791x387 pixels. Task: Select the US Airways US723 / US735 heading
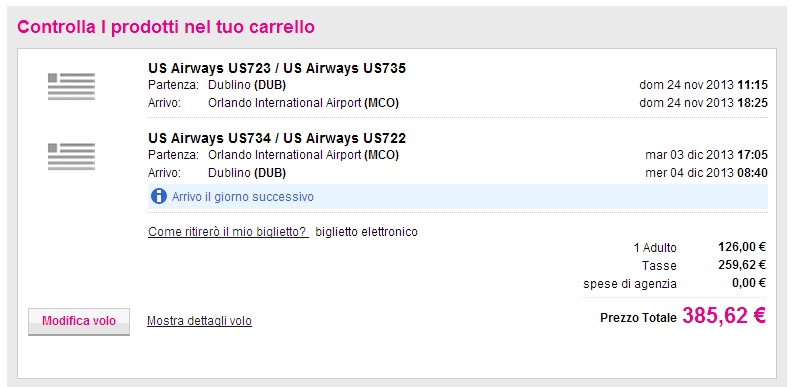[x=277, y=68]
